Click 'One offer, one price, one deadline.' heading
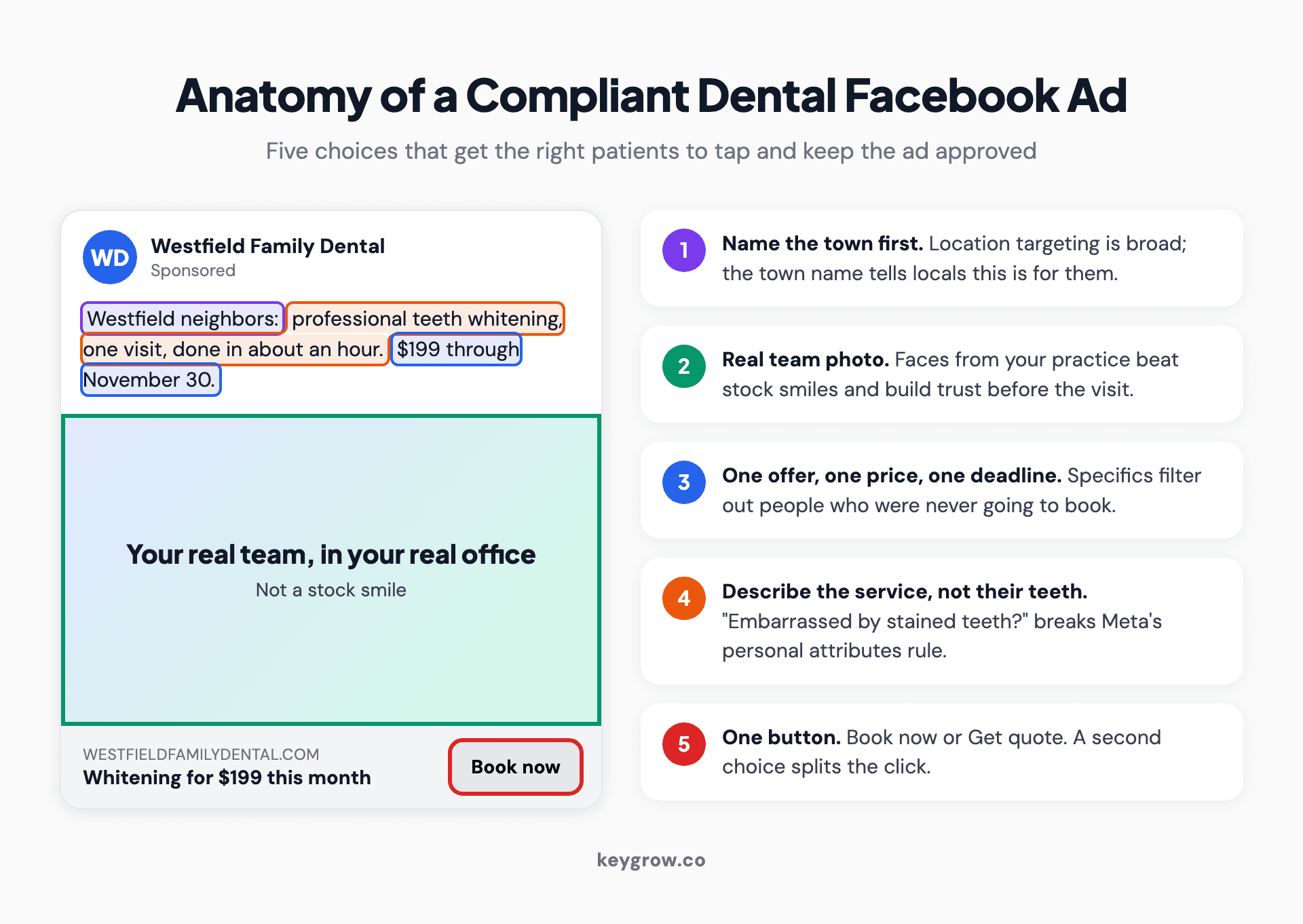Screen dimensions: 1303x924 [892, 476]
